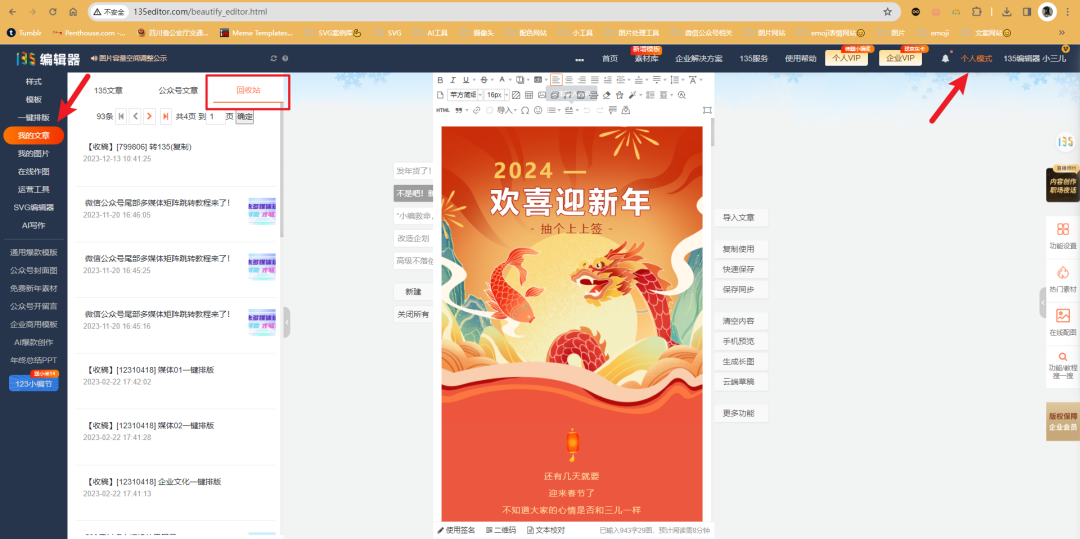Click the help question mark icon

coord(285,59)
